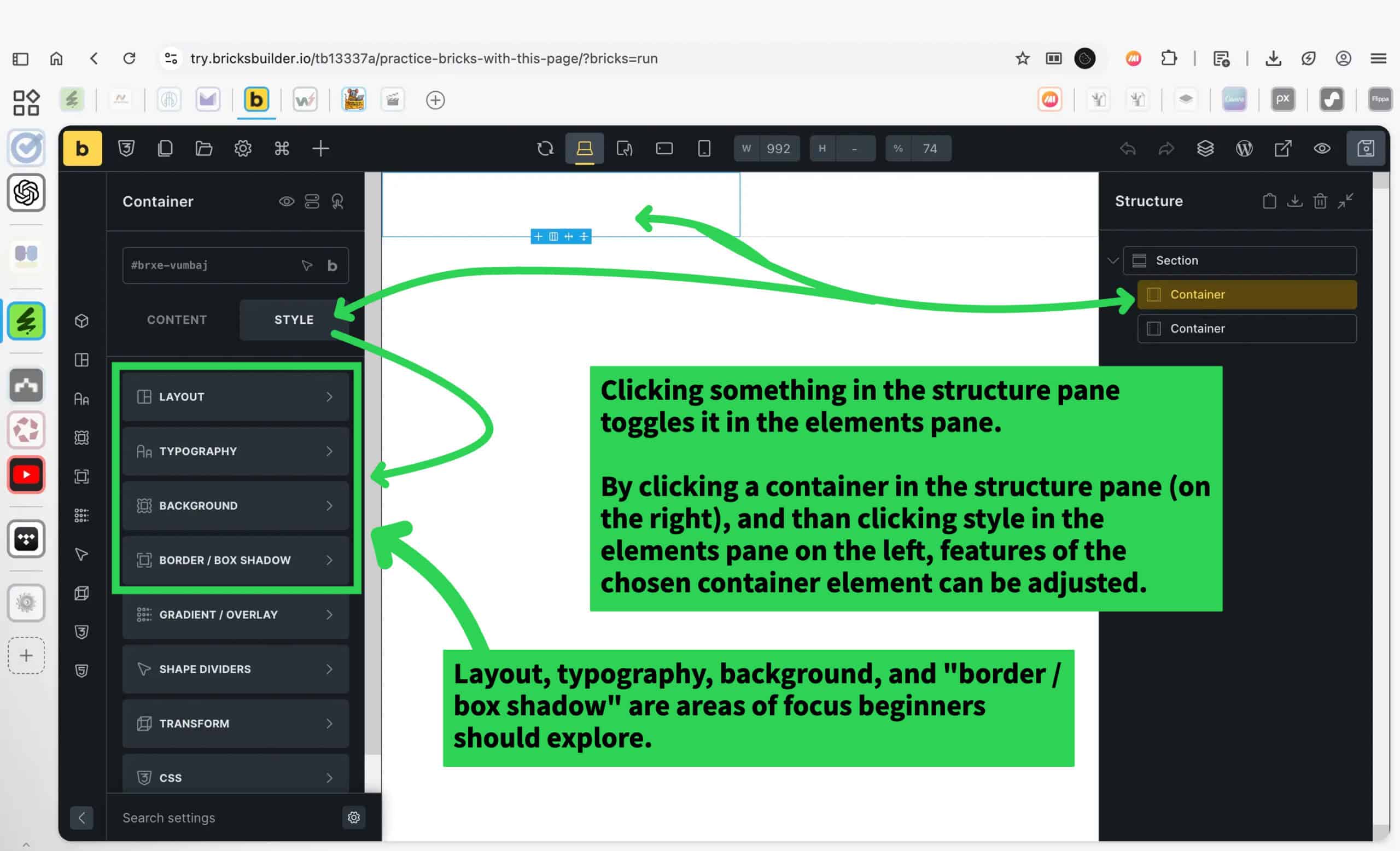The image size is (1400, 851).
Task: Click the undo arrow in toolbar
Action: coord(1127,148)
